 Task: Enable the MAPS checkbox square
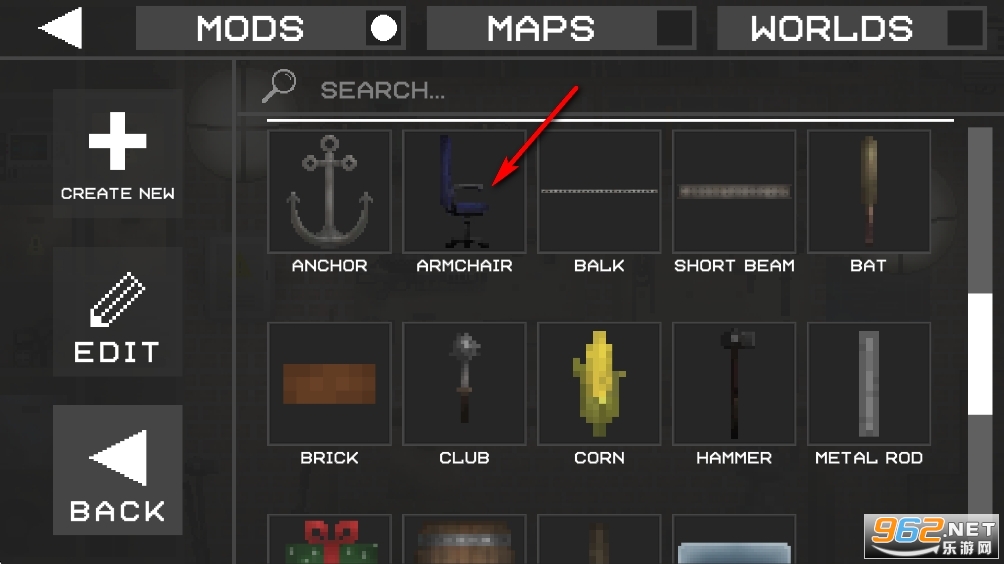pos(674,28)
